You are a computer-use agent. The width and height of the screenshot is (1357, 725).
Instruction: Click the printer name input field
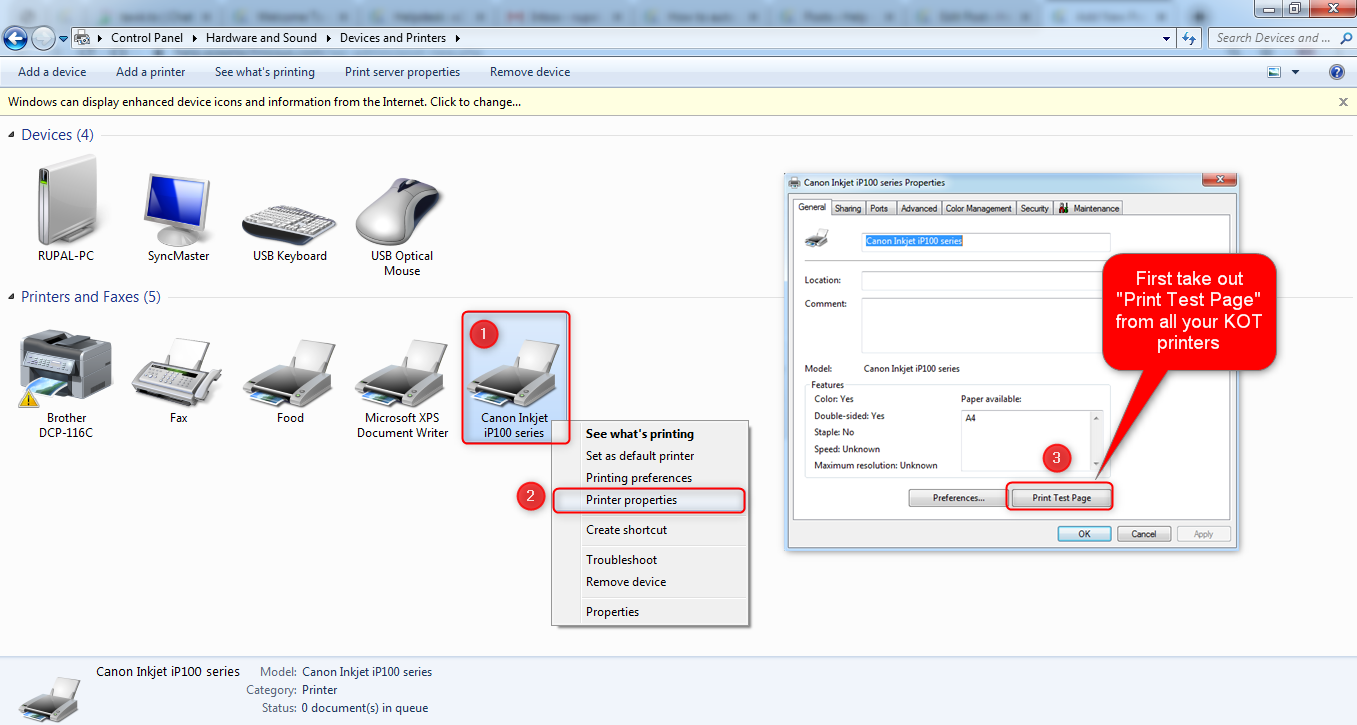pos(986,241)
